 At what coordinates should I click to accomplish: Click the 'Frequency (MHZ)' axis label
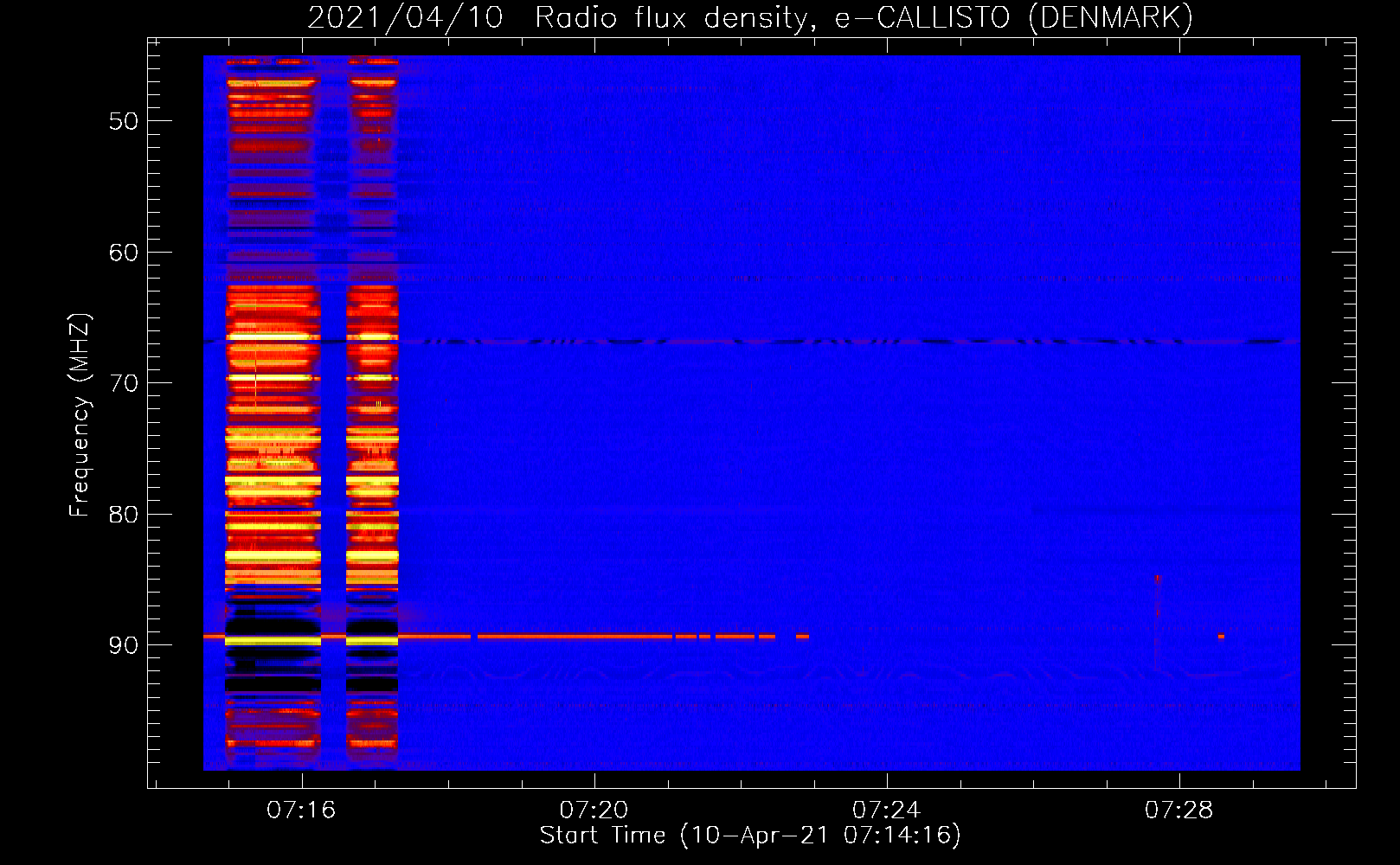(x=80, y=415)
